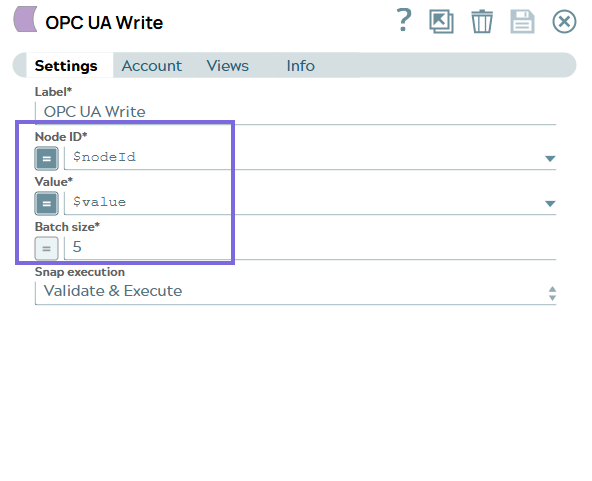Viewport: 592px width, 481px height.
Task: Delete snap with trash can icon
Action: (482, 22)
